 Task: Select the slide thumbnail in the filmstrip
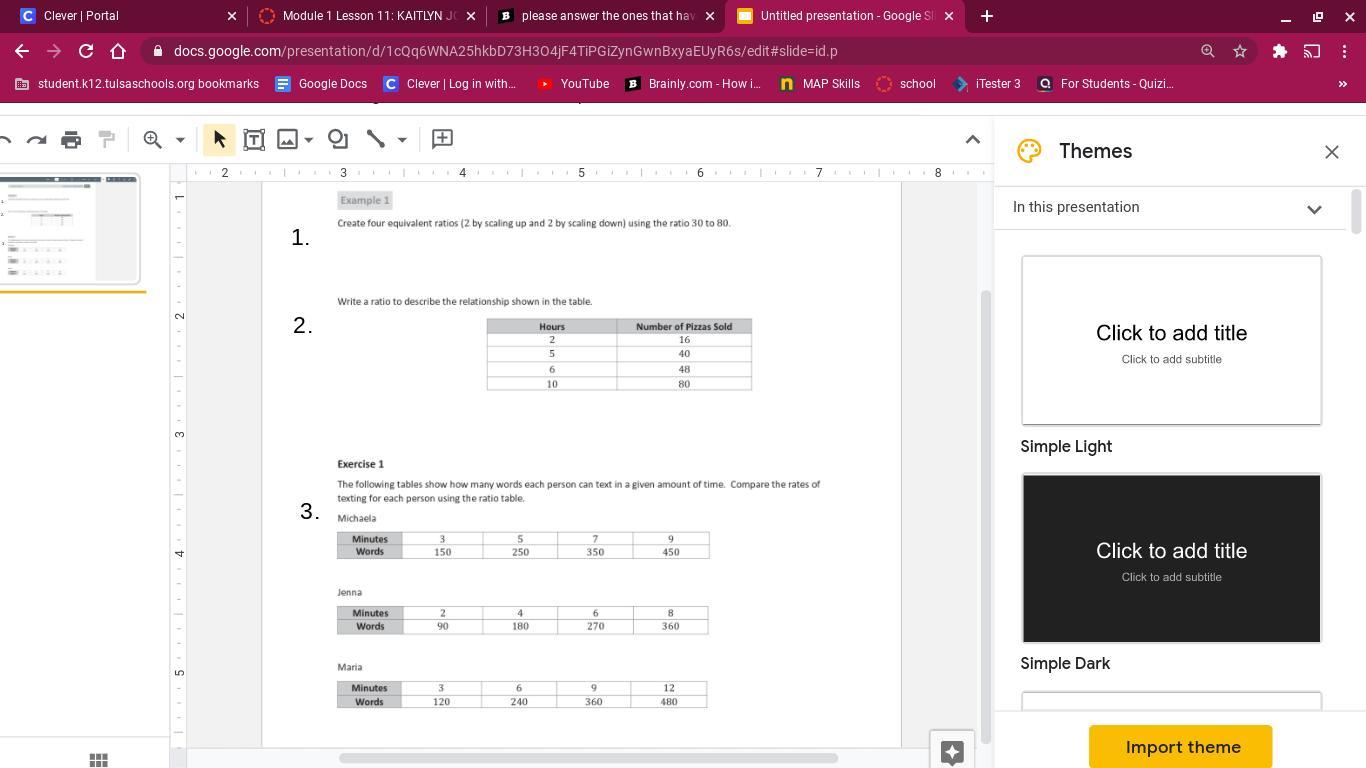tap(69, 229)
